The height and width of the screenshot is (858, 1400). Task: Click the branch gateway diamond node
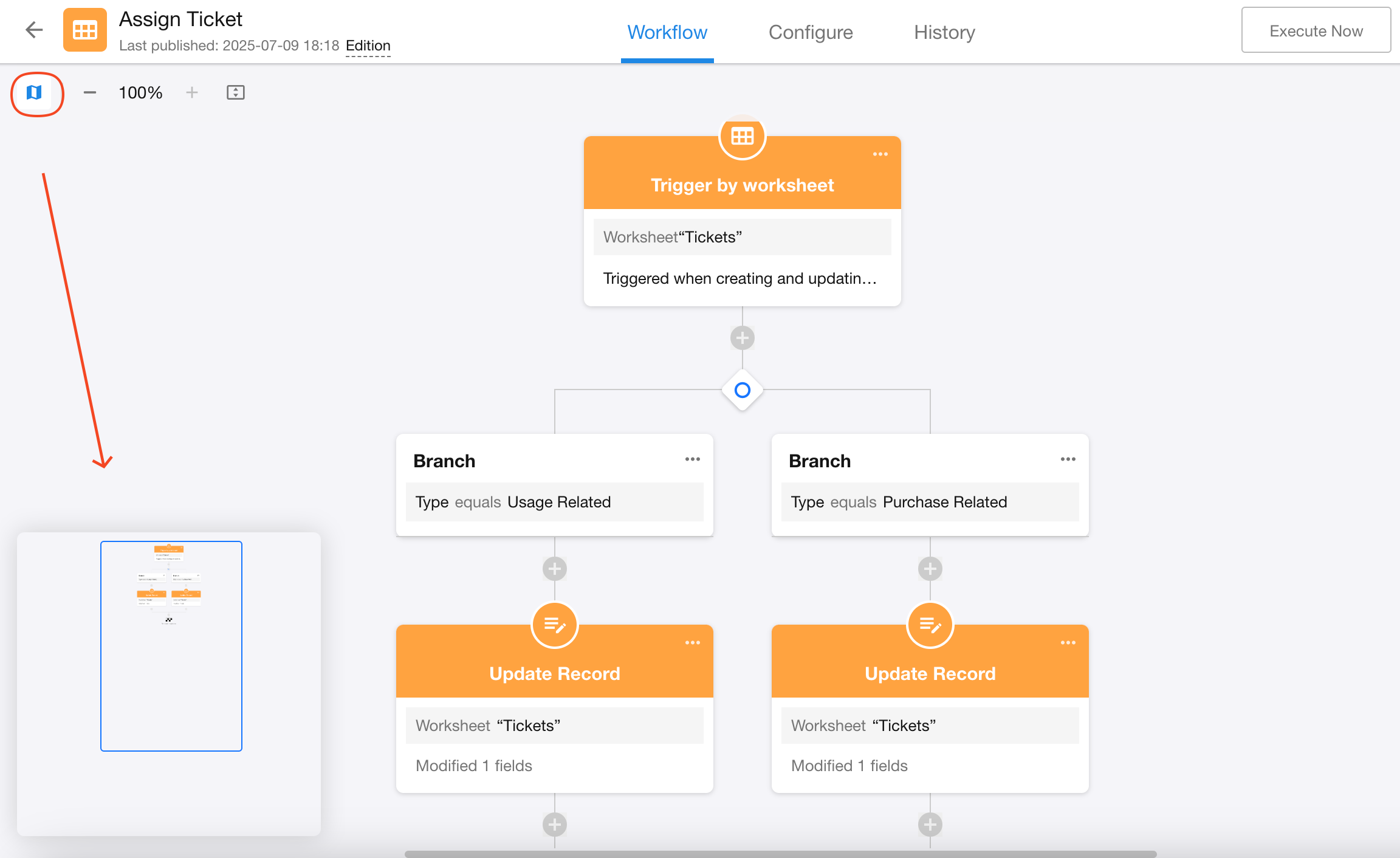click(x=742, y=390)
